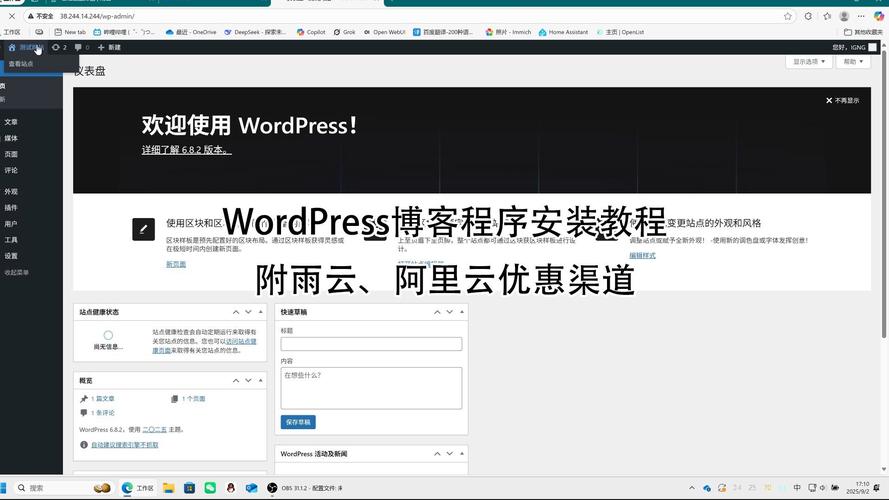Open the 新页面 link
The height and width of the screenshot is (500, 889).
point(176,264)
